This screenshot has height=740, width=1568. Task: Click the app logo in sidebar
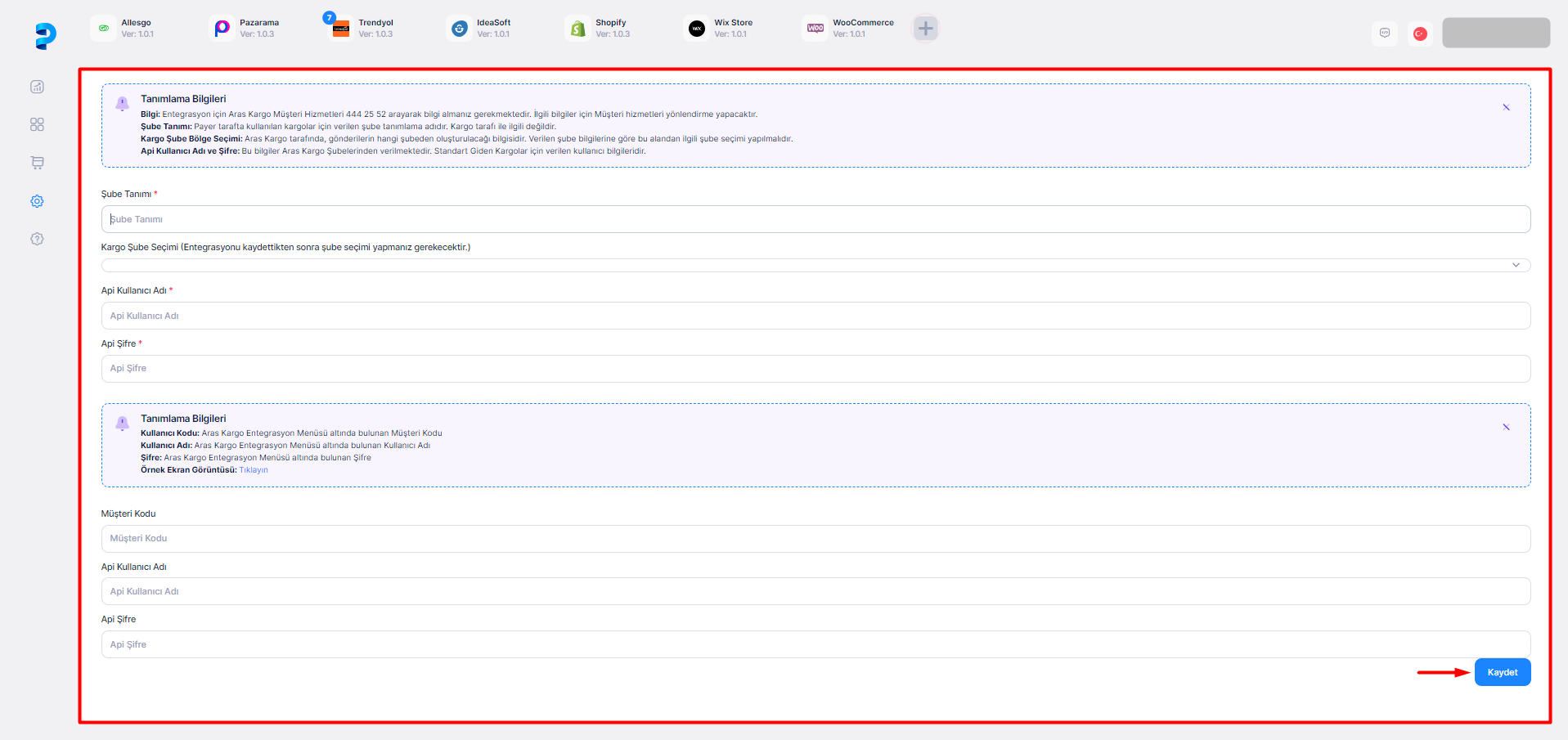click(46, 36)
